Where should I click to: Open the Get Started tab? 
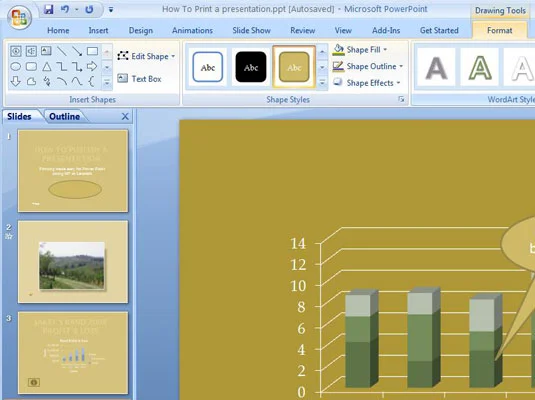[x=439, y=30]
